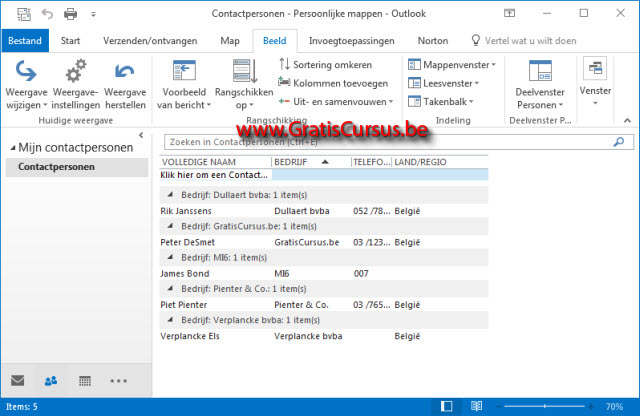
Task: Switch to Verzenden/ontvangen tab
Action: 150,41
